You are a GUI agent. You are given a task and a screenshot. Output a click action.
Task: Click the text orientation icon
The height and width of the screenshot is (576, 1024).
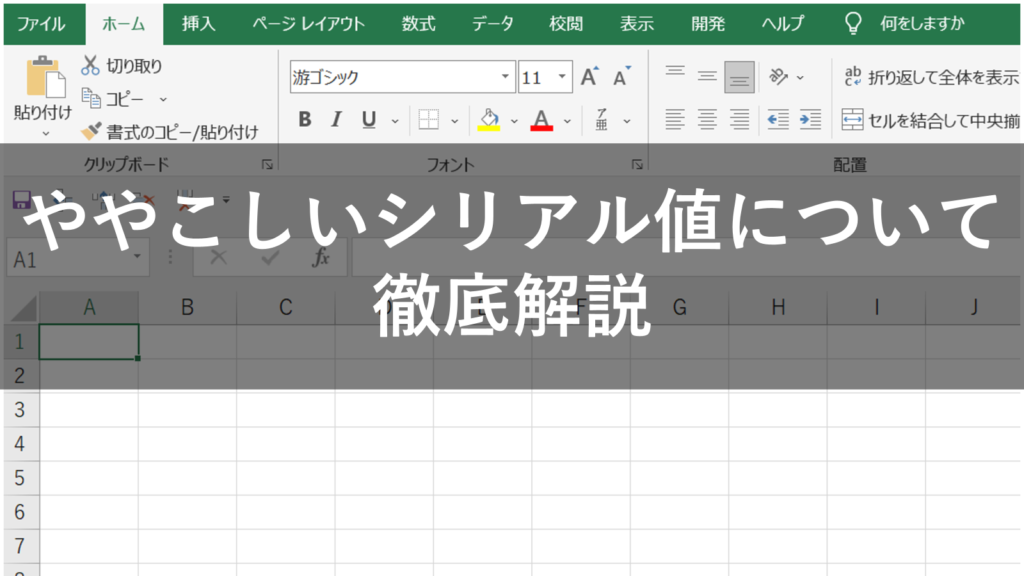tap(778, 76)
